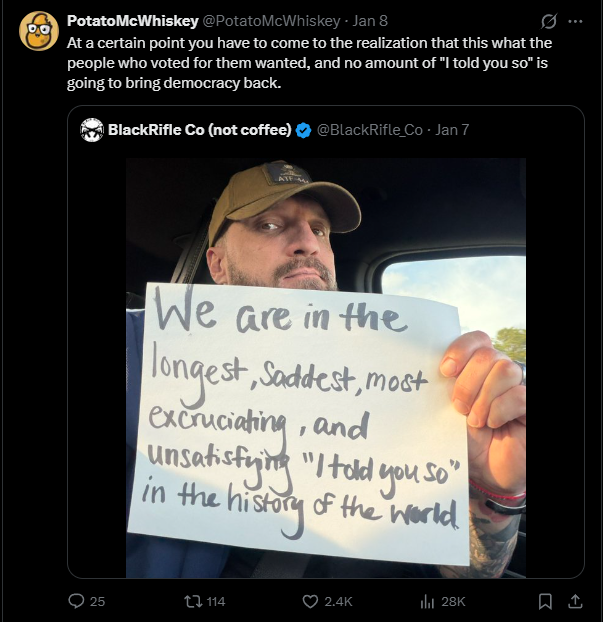Click the Jan 8 timestamp
The width and height of the screenshot is (603, 622).
(370, 21)
